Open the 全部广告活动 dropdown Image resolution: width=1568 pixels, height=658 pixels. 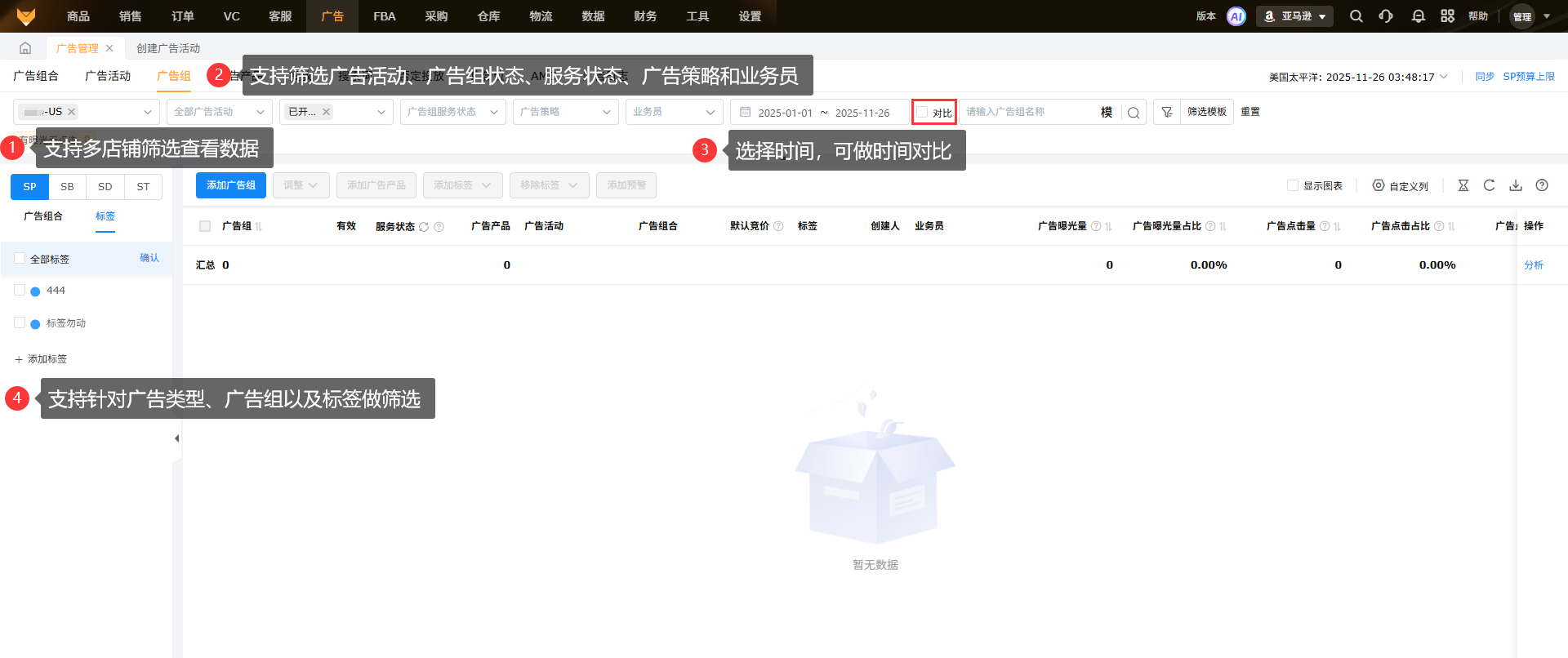(x=220, y=112)
